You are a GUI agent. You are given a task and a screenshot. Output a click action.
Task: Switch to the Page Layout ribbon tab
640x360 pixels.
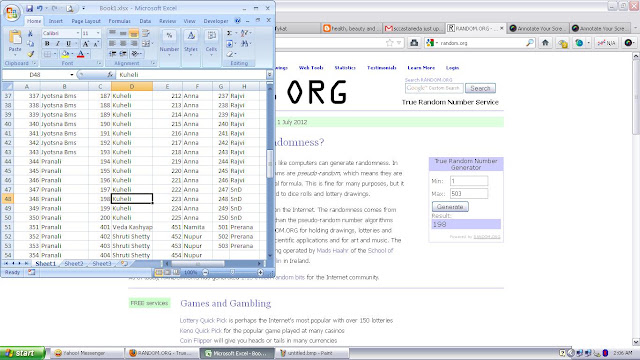coord(86,21)
